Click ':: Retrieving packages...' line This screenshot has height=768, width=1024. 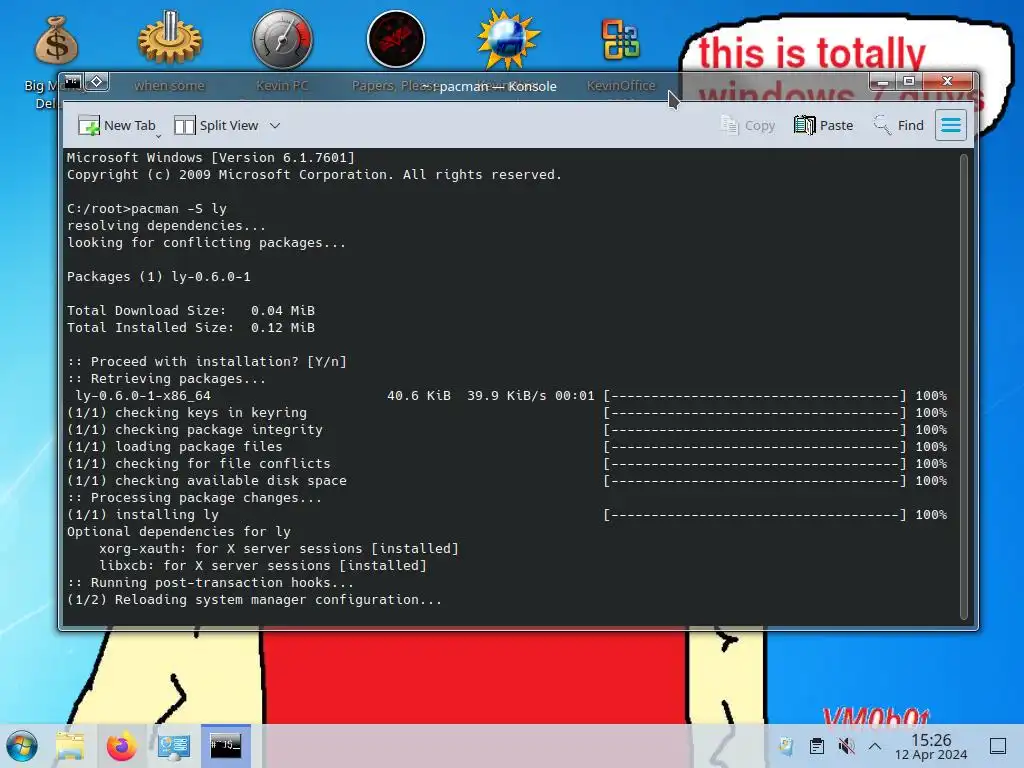coord(167,378)
